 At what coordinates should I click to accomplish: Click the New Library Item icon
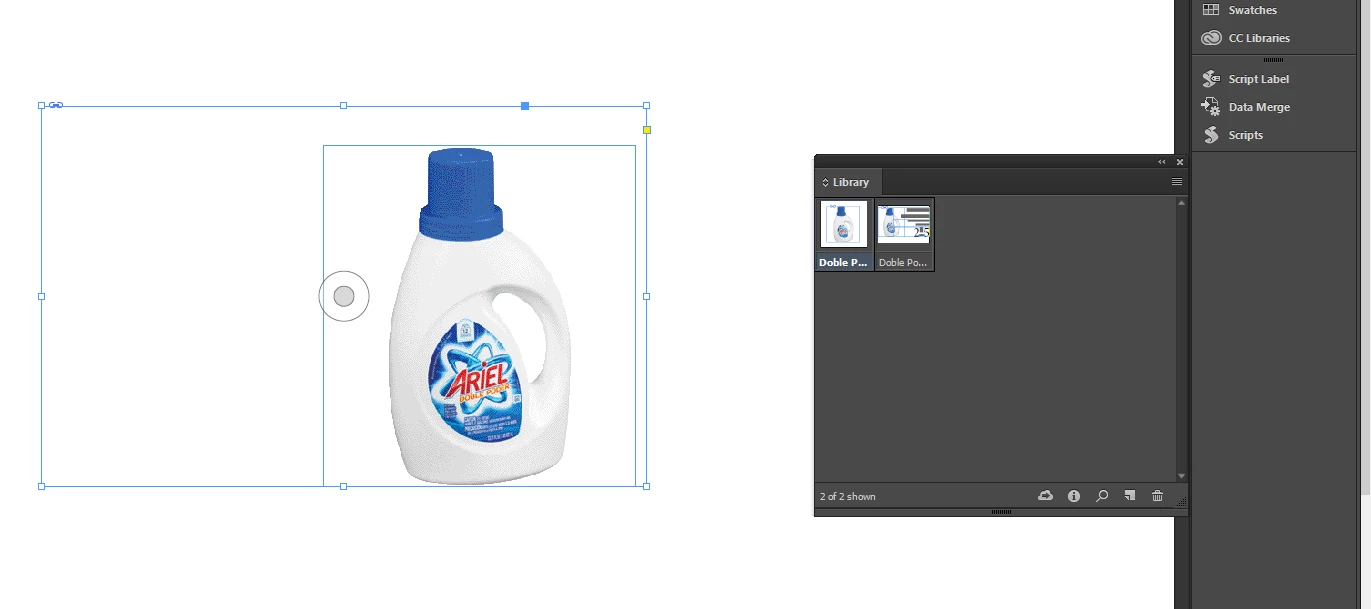tap(1129, 495)
